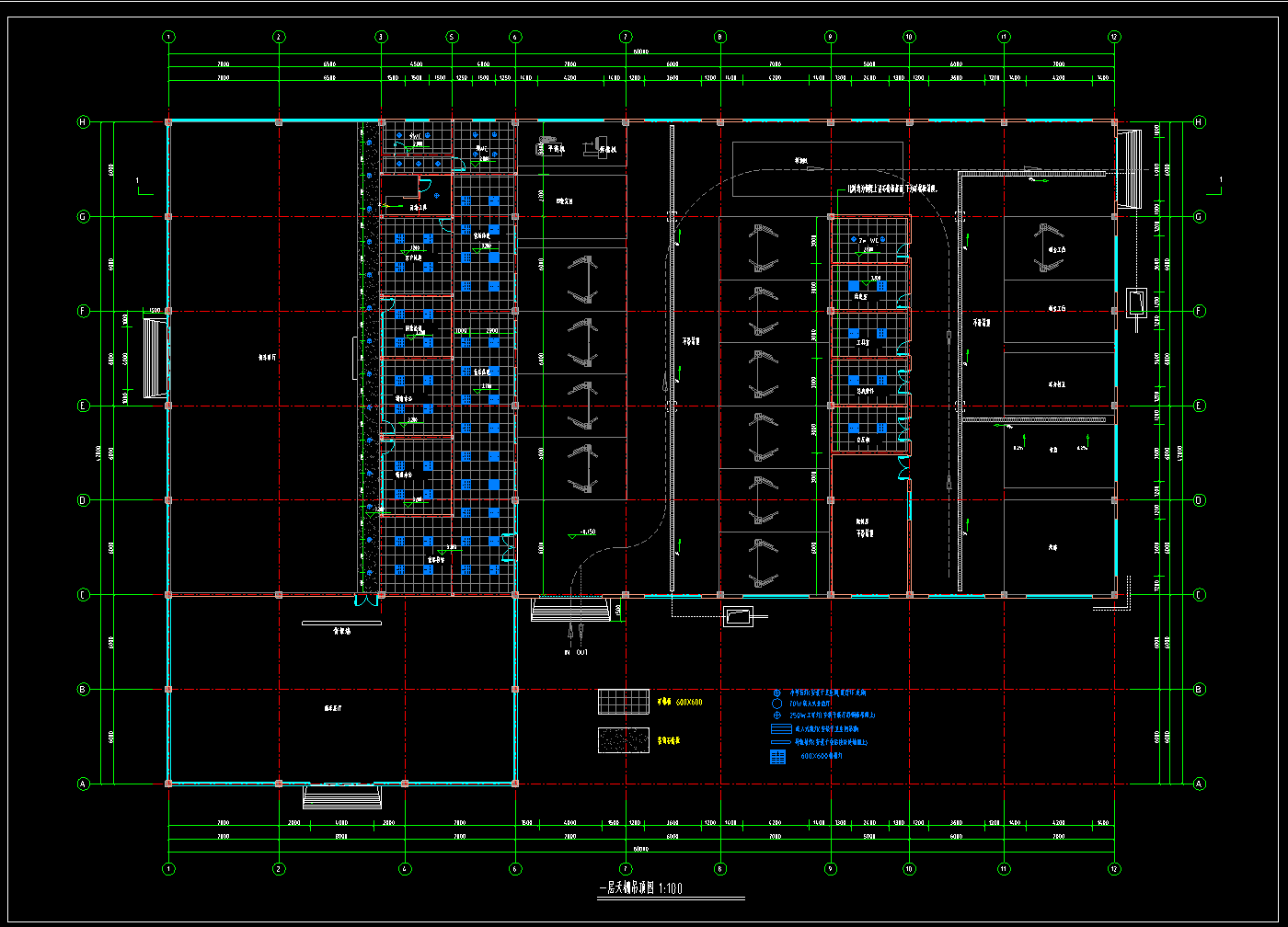Pick the left-side axis bubble H
This screenshot has width=1288, height=927.
click(83, 122)
